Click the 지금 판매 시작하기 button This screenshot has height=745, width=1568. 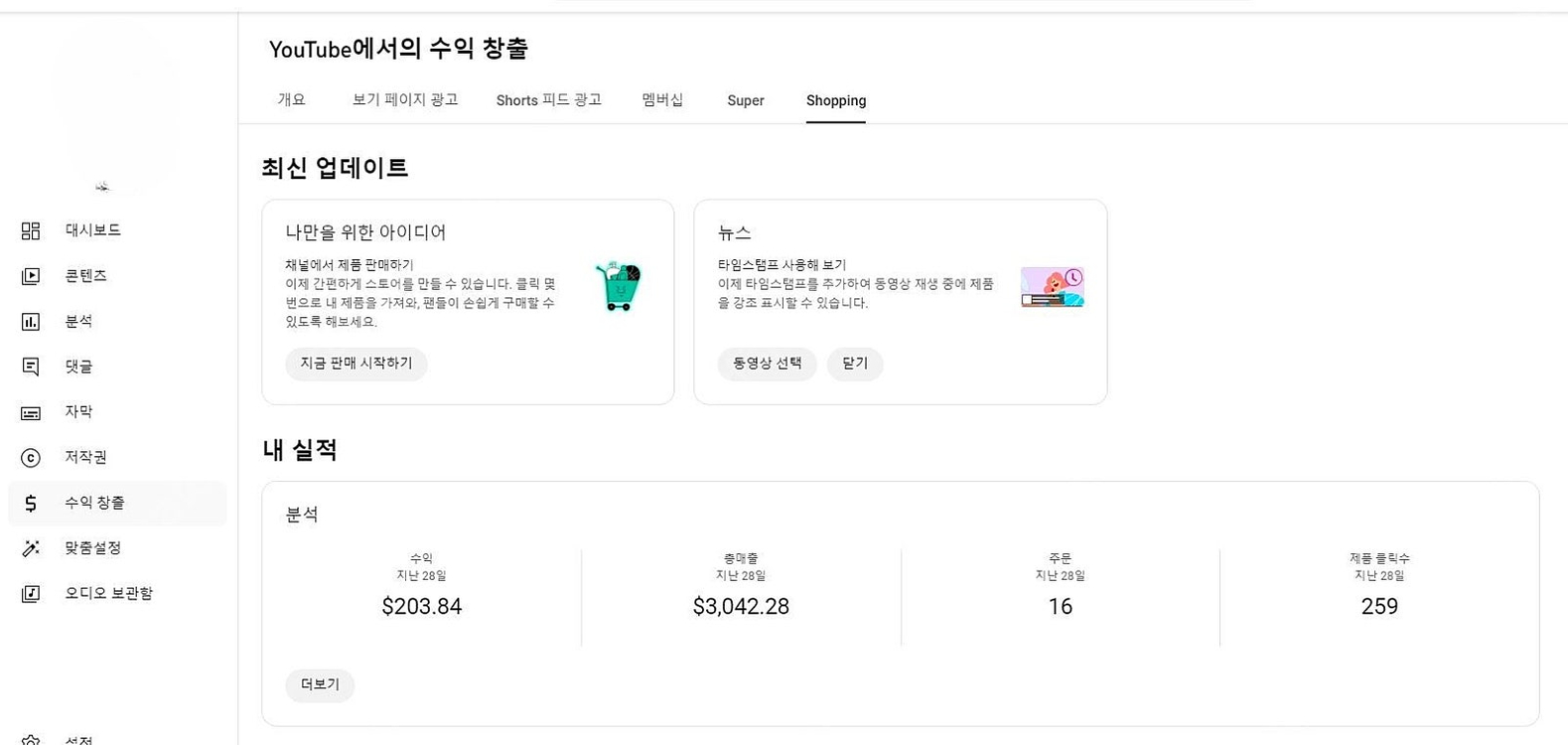tap(356, 364)
